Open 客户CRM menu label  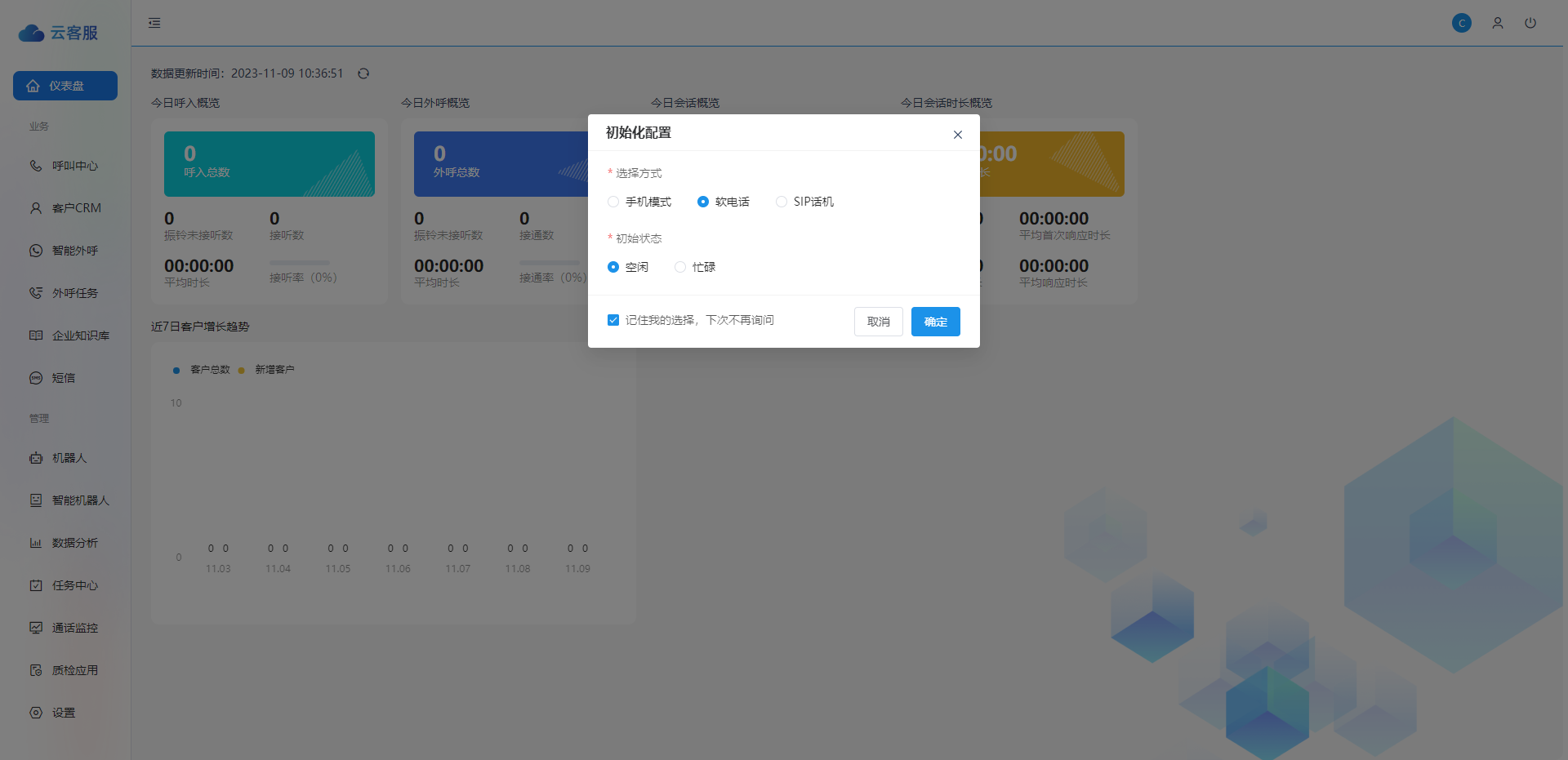[77, 208]
